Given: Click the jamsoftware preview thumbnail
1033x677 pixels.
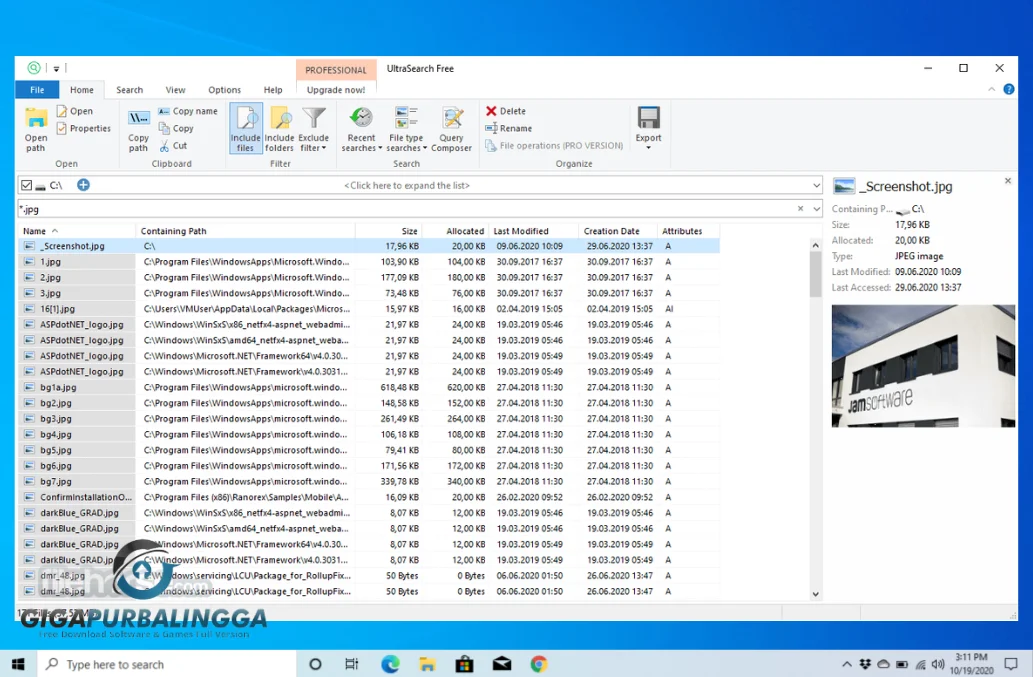Looking at the screenshot, I should [x=923, y=366].
